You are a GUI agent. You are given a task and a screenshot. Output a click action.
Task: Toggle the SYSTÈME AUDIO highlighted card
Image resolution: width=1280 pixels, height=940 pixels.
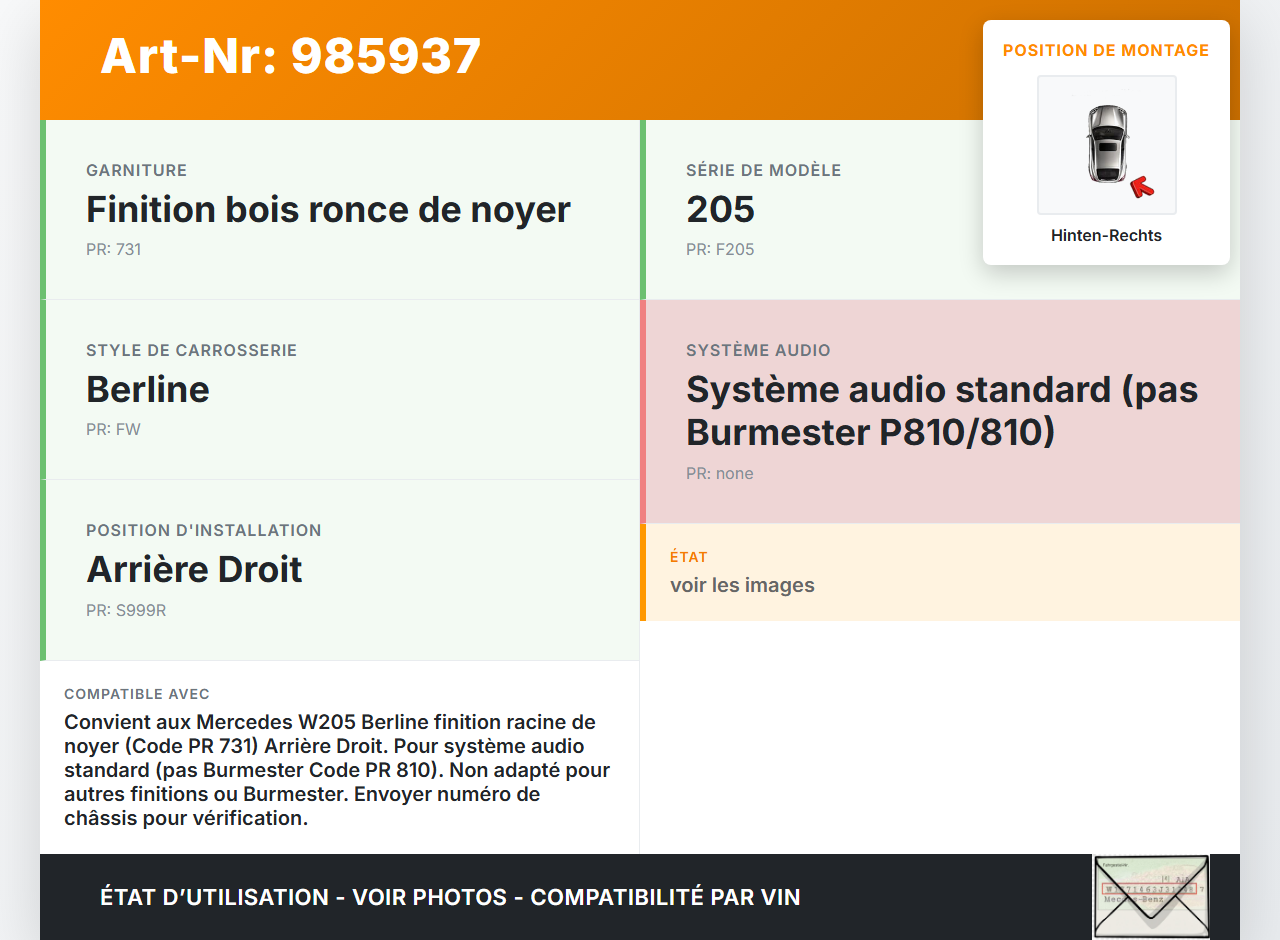pyautogui.click(x=940, y=409)
